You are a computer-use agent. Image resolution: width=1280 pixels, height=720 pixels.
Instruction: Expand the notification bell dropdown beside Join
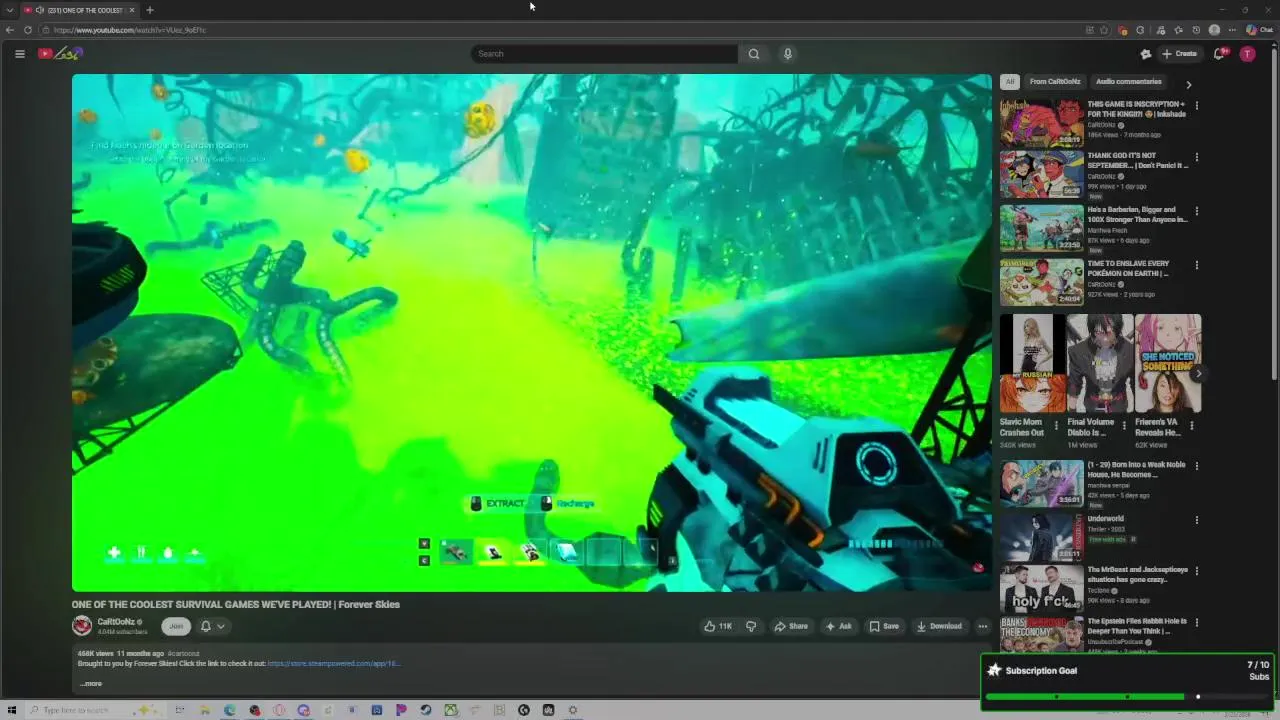tap(212, 626)
